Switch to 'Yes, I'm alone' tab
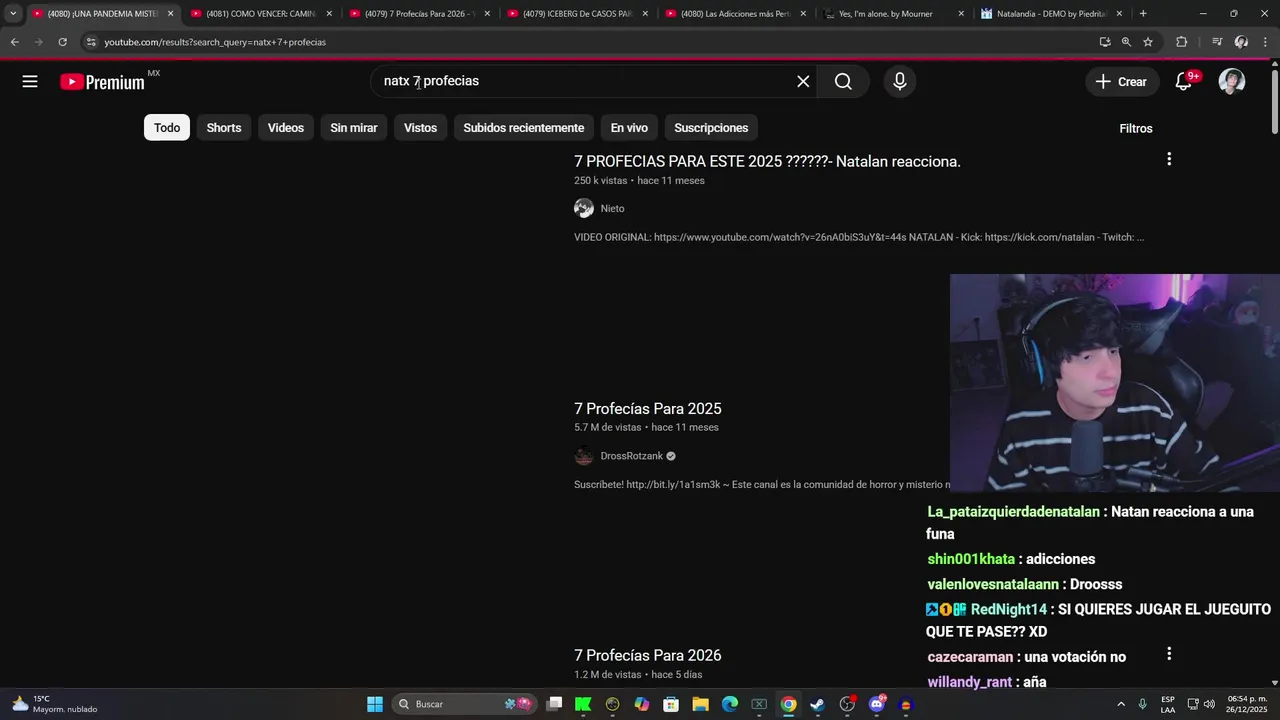Screen dimensions: 1280x720 click(x=893, y=14)
